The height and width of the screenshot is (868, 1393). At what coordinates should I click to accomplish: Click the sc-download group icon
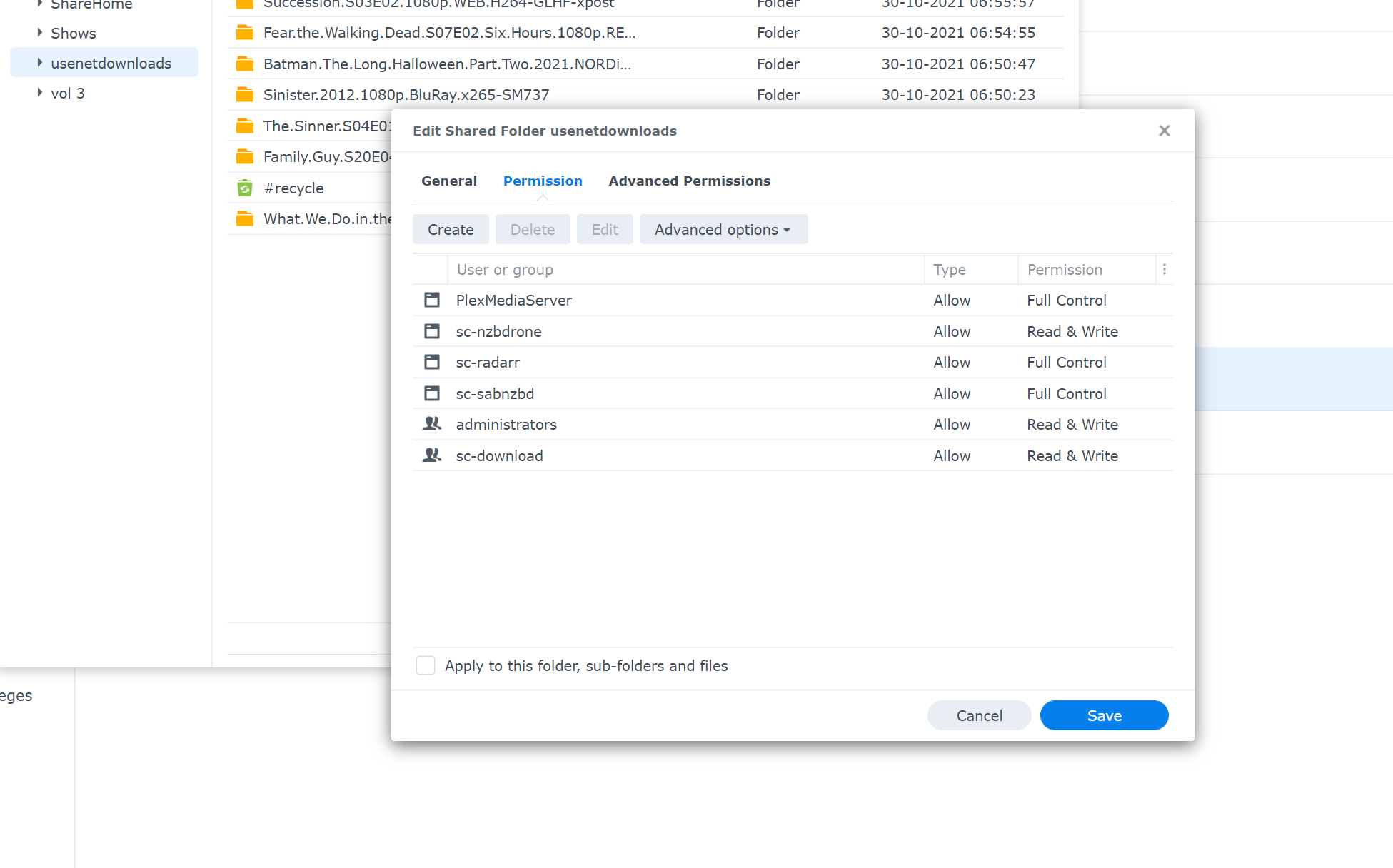[x=431, y=455]
